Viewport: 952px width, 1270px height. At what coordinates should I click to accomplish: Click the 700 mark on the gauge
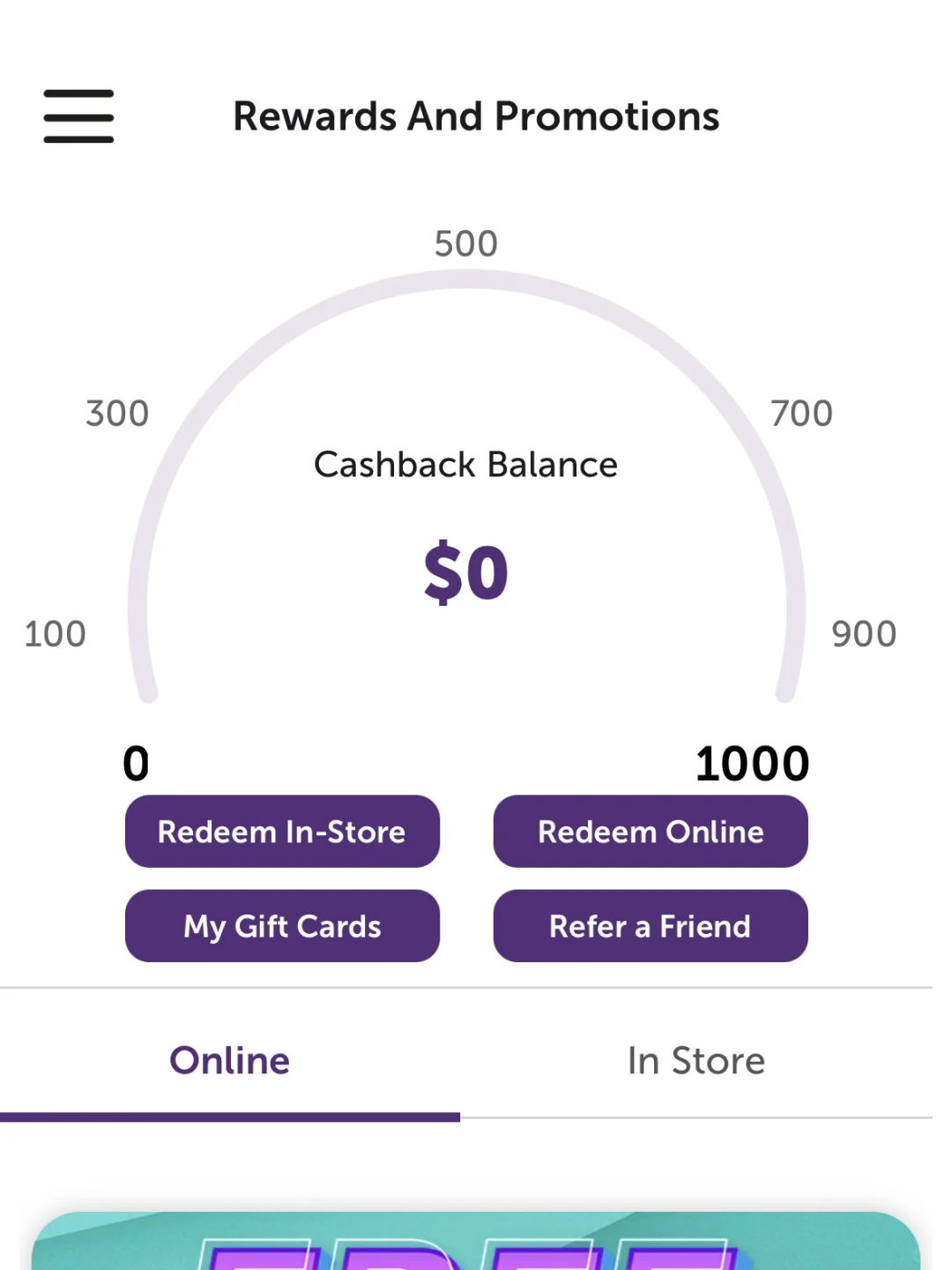pyautogui.click(x=801, y=413)
